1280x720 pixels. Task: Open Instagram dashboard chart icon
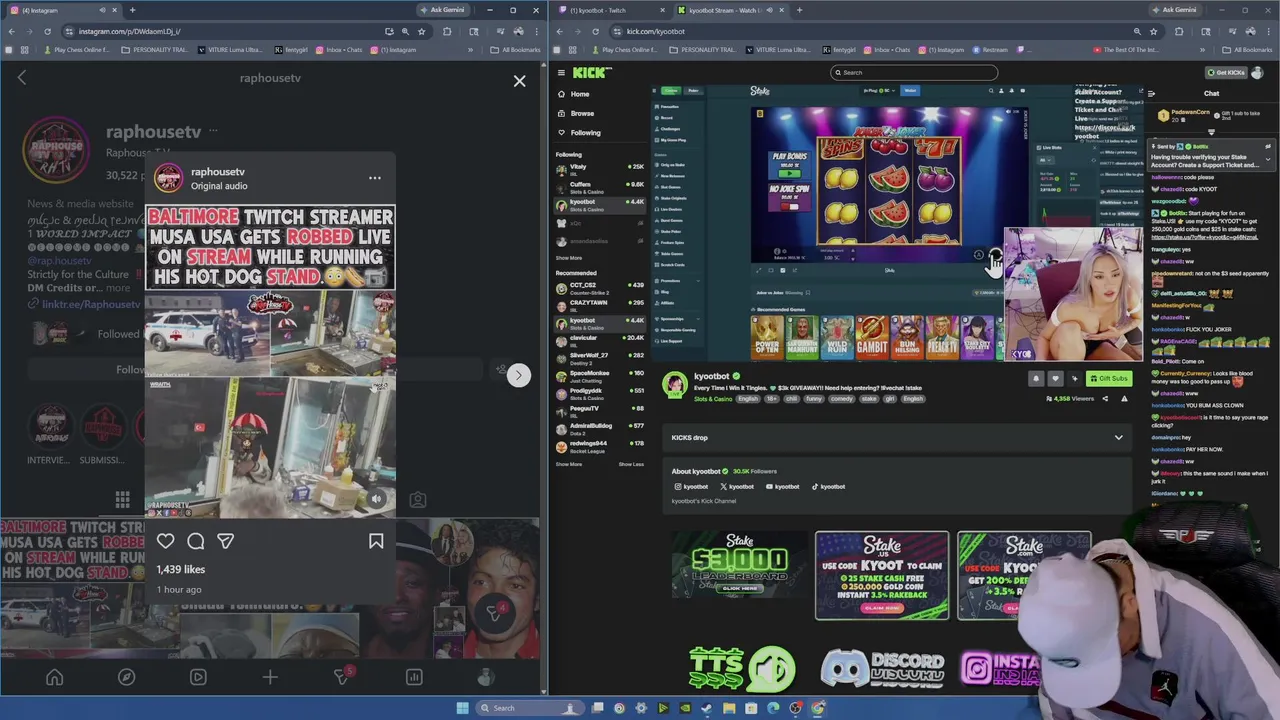414,677
